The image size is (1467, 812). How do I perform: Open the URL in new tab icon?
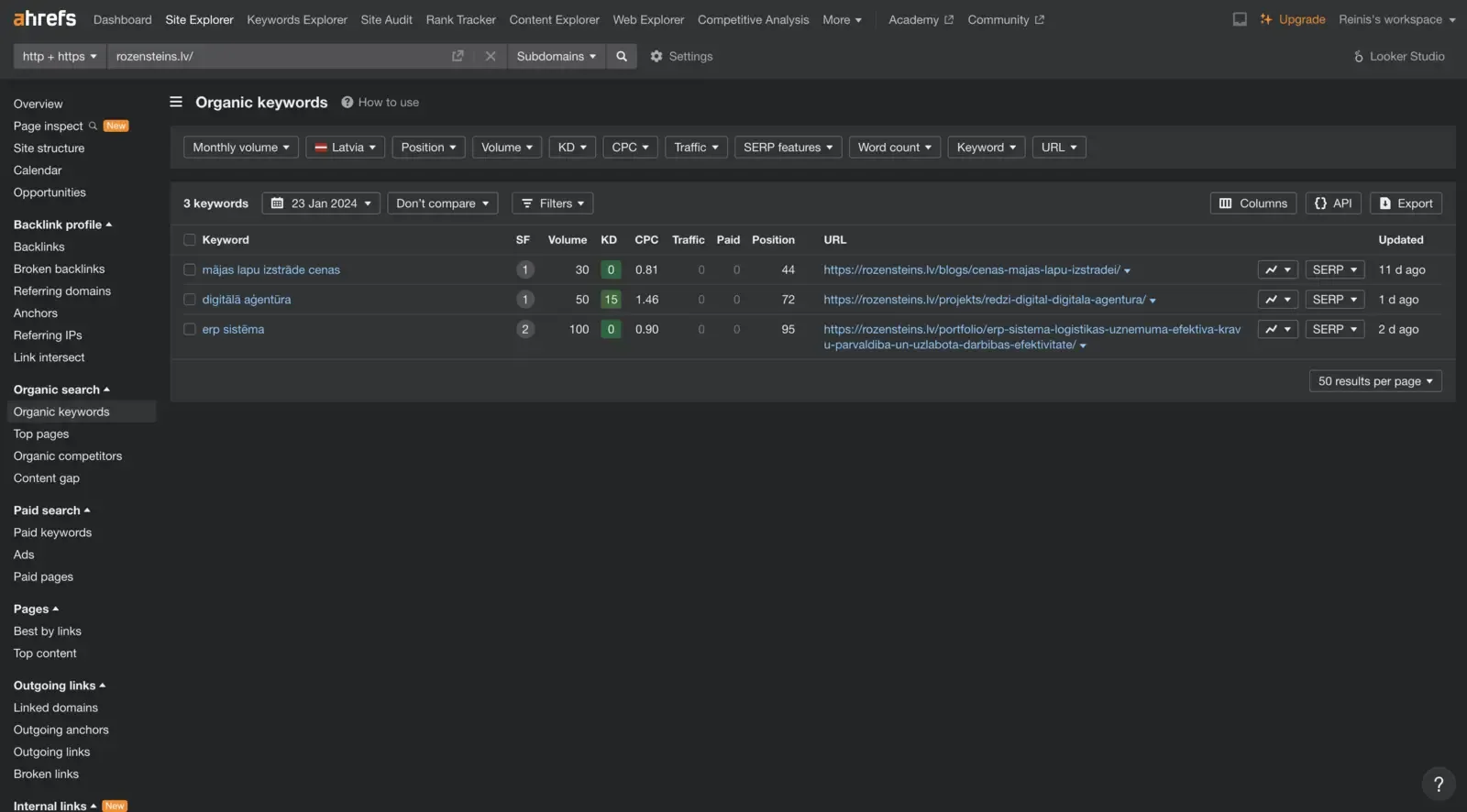pyautogui.click(x=458, y=56)
